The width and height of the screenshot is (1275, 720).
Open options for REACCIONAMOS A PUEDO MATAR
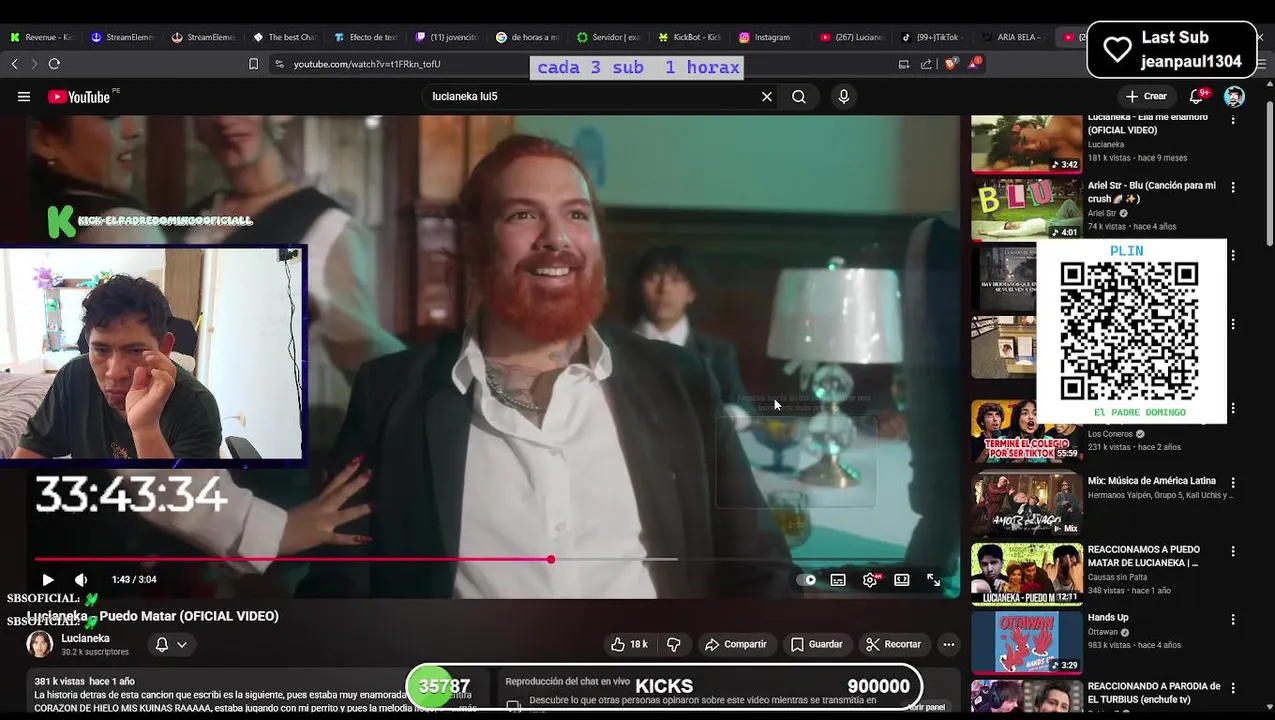(x=1233, y=551)
